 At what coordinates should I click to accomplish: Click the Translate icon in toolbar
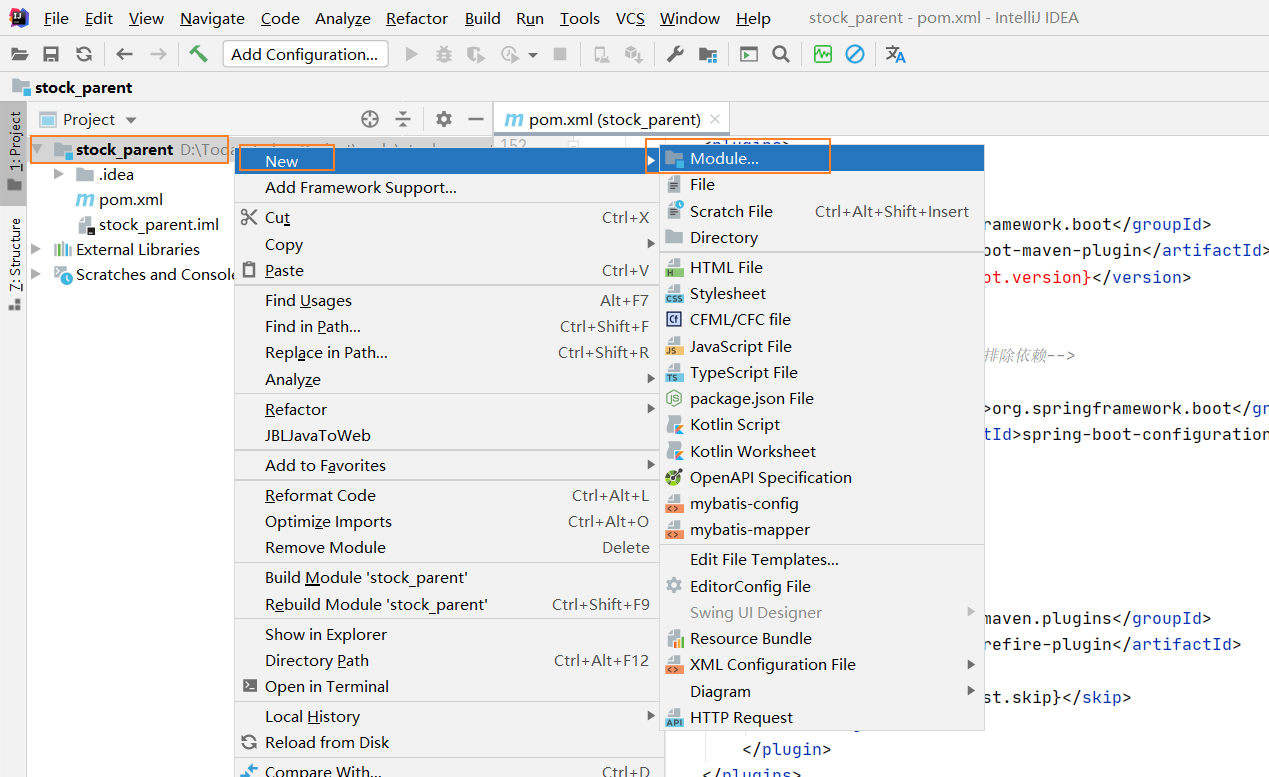tap(896, 54)
